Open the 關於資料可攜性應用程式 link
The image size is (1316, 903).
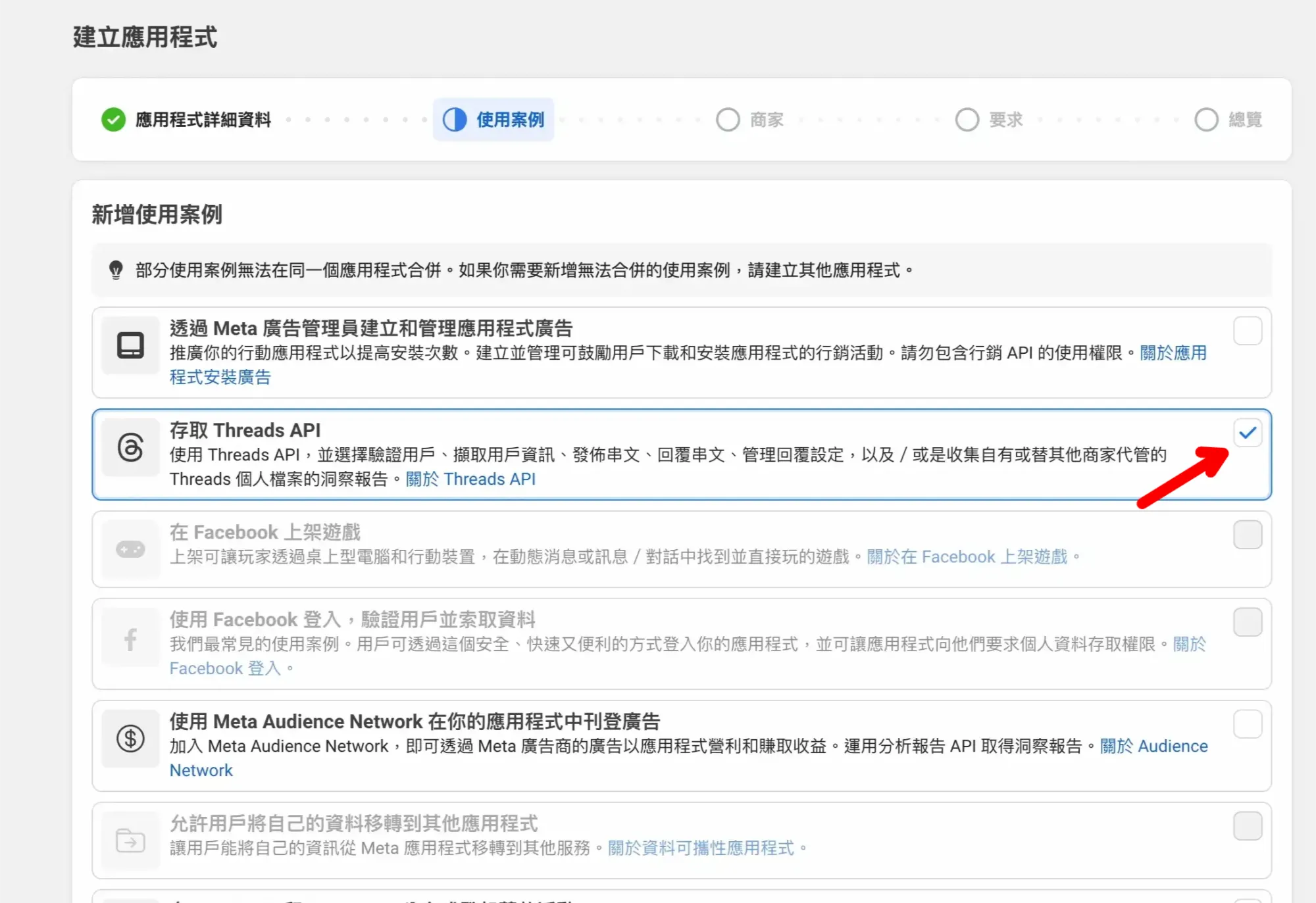(701, 848)
